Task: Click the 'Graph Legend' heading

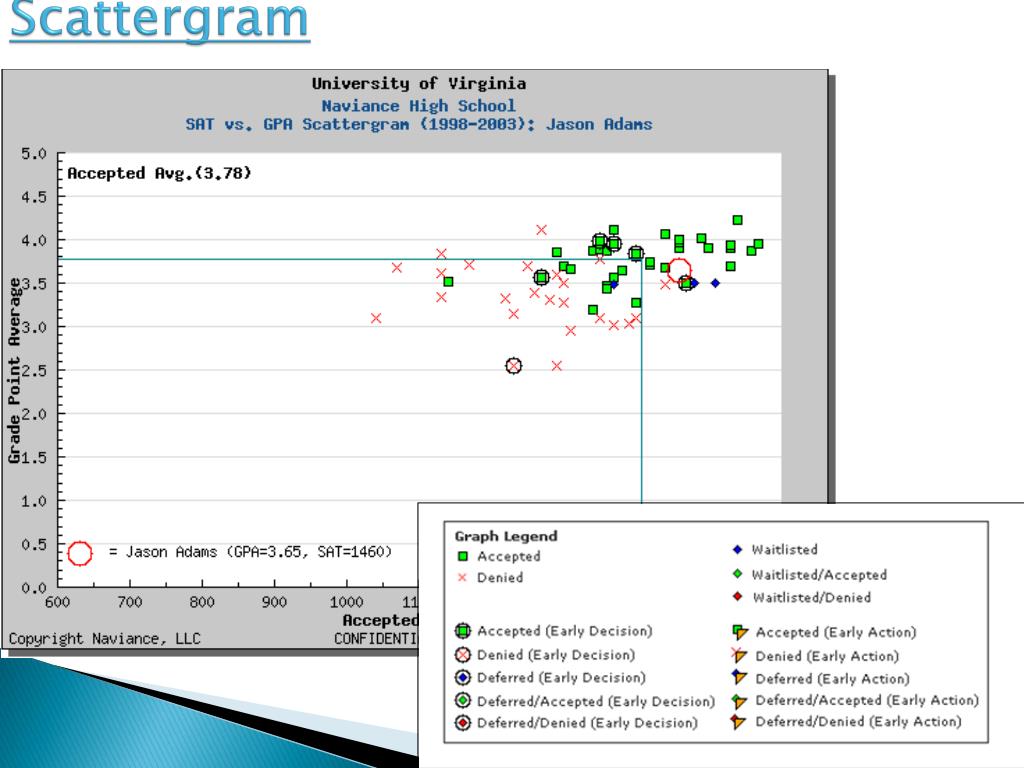Action: point(506,536)
